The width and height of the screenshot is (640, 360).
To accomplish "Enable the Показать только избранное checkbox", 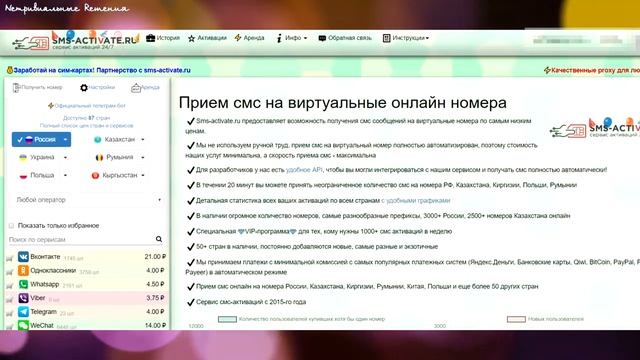I will click(x=11, y=226).
